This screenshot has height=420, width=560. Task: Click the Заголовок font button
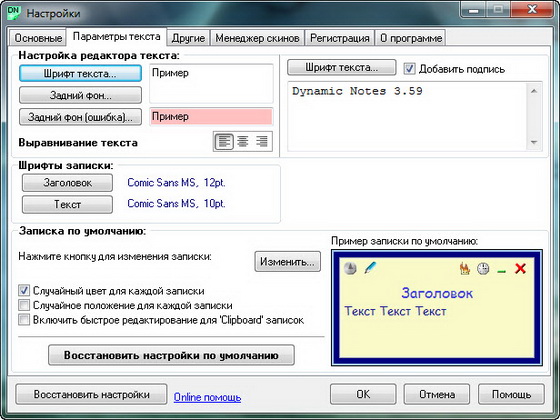click(68, 183)
